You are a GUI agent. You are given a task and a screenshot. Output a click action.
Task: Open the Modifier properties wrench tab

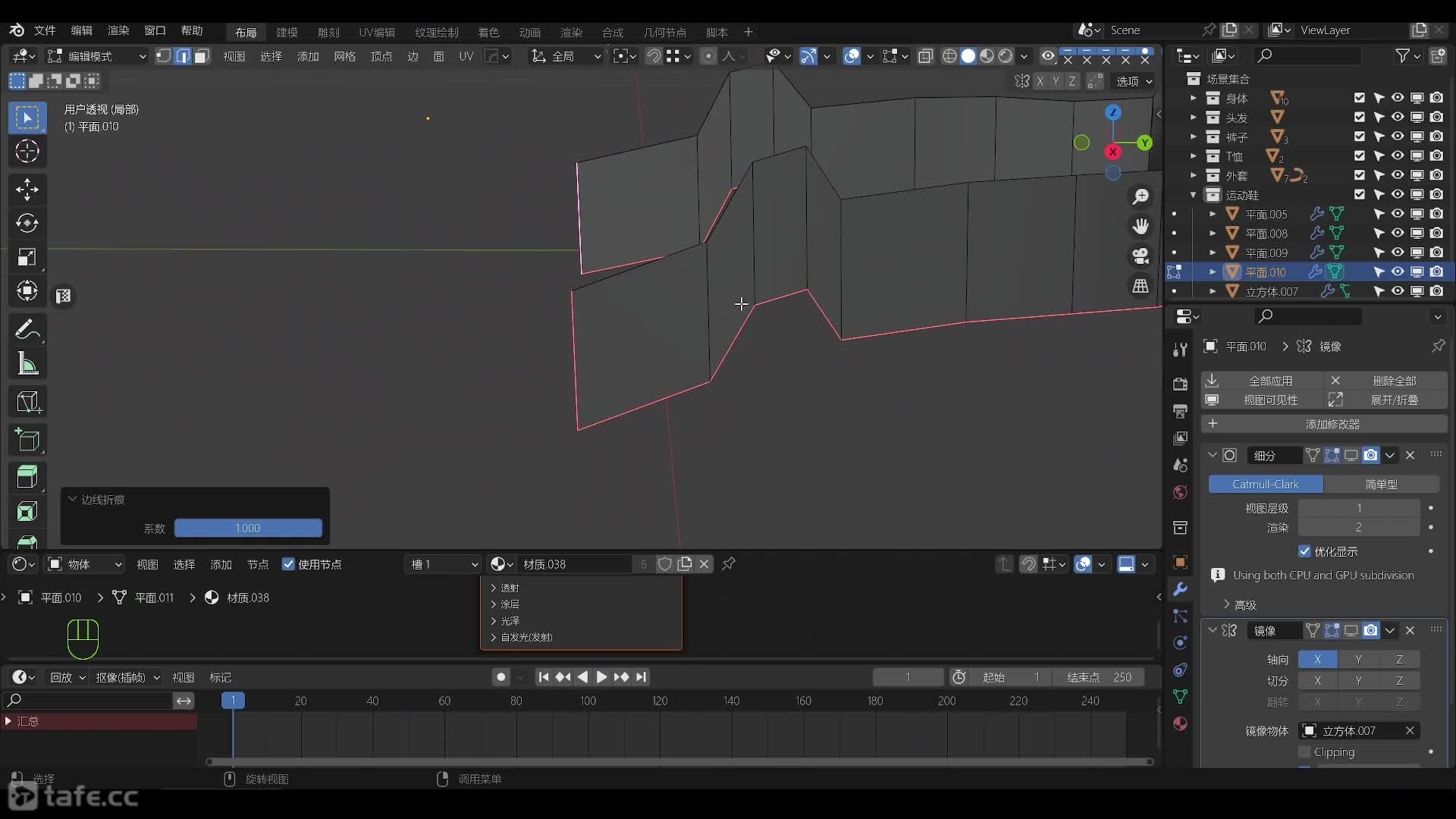click(1180, 589)
